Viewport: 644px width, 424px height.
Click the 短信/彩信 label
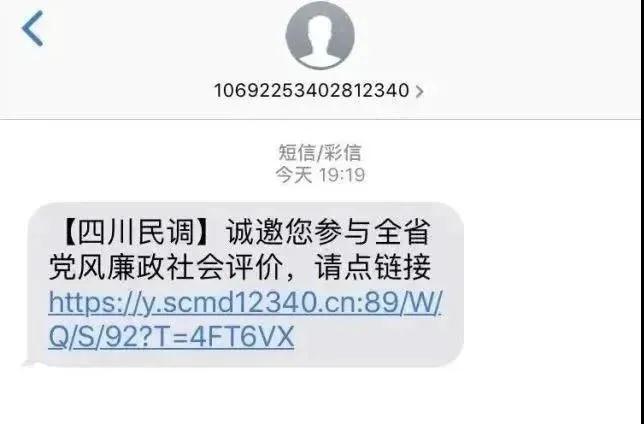coord(320,152)
